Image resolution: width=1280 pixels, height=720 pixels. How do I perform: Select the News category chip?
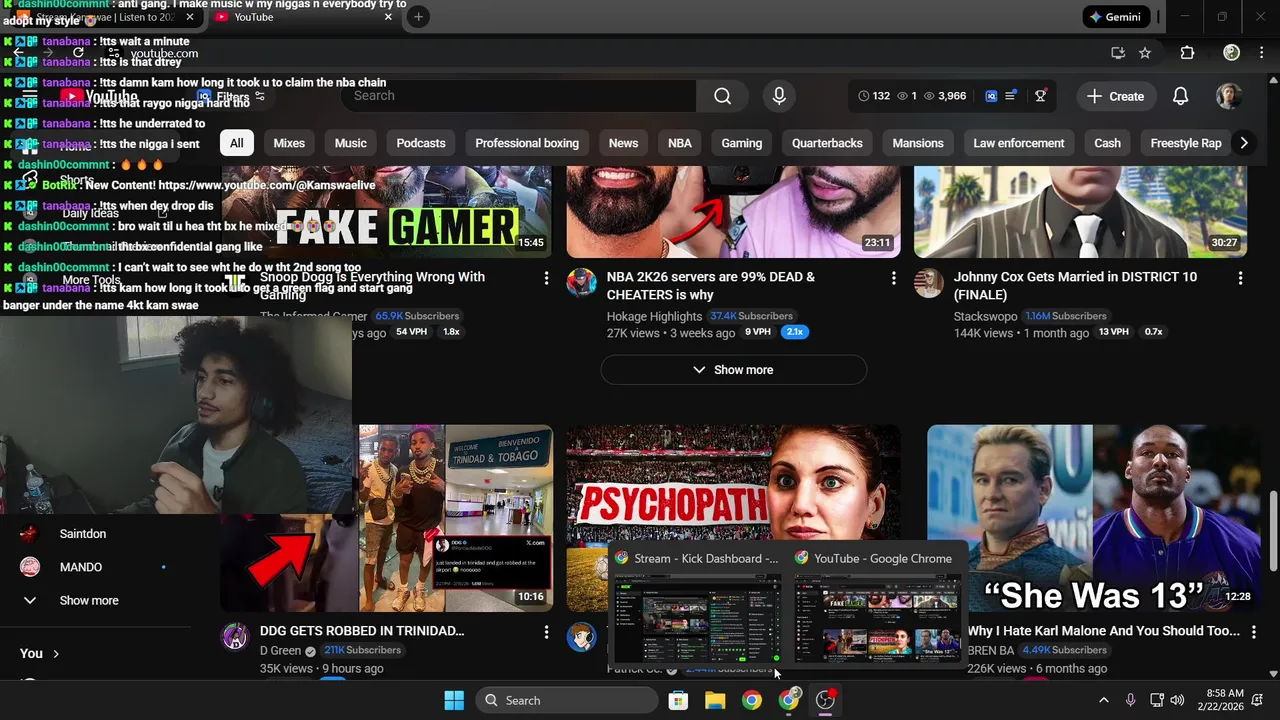(623, 143)
